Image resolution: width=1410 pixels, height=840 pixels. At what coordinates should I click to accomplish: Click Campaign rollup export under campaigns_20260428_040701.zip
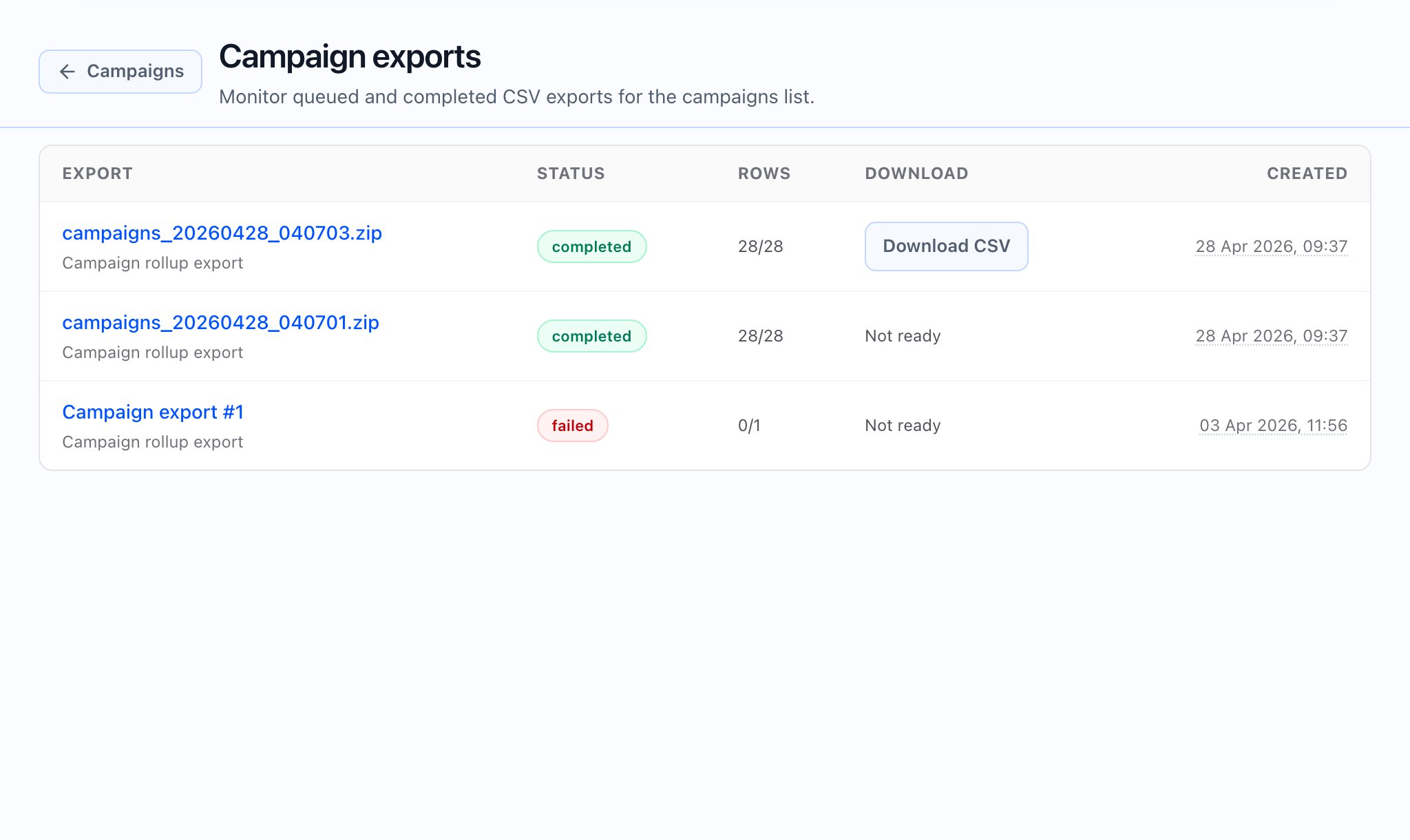[152, 353]
